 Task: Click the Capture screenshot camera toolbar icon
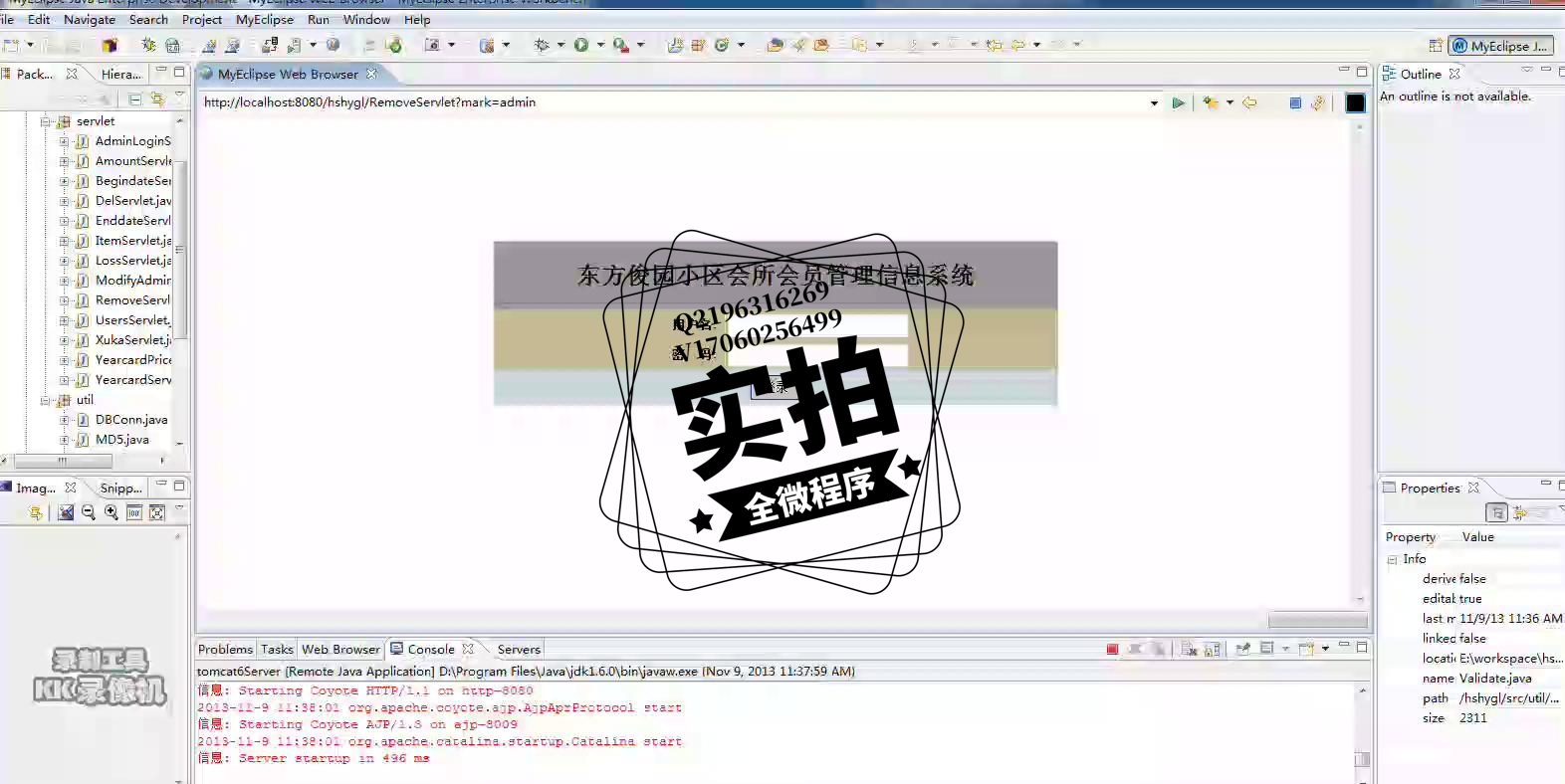[x=432, y=45]
